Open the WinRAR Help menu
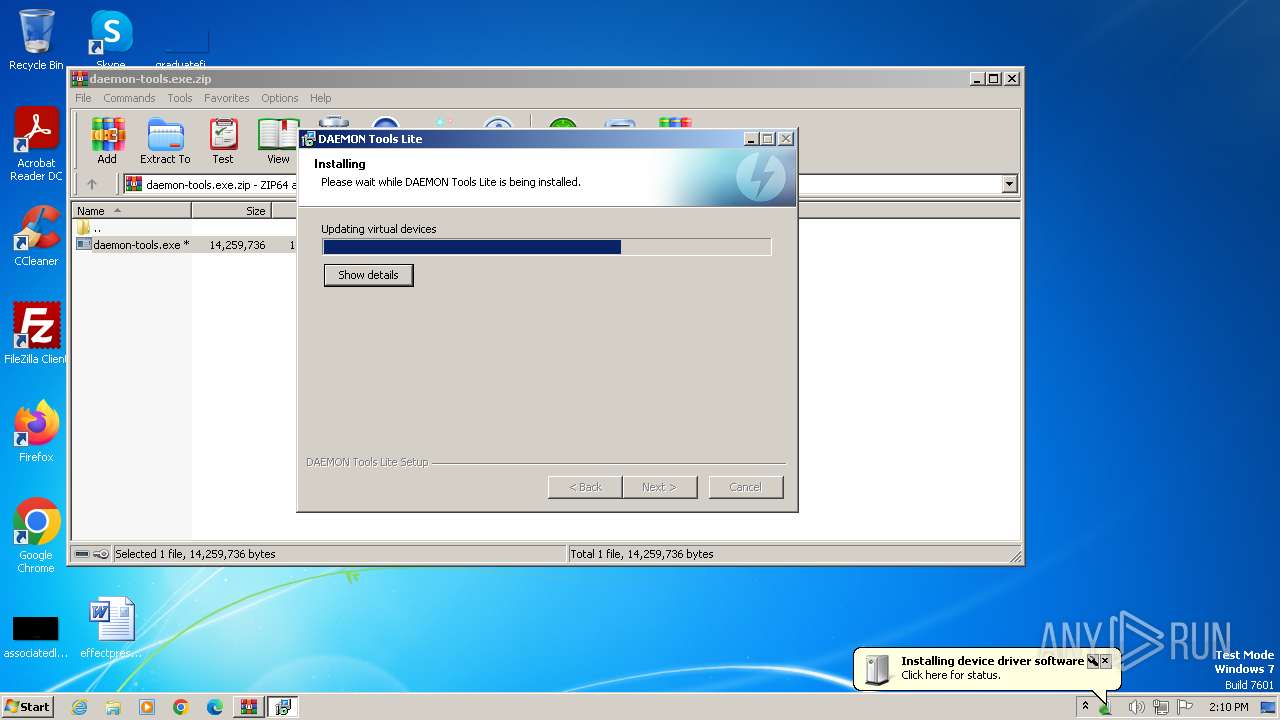 [320, 98]
